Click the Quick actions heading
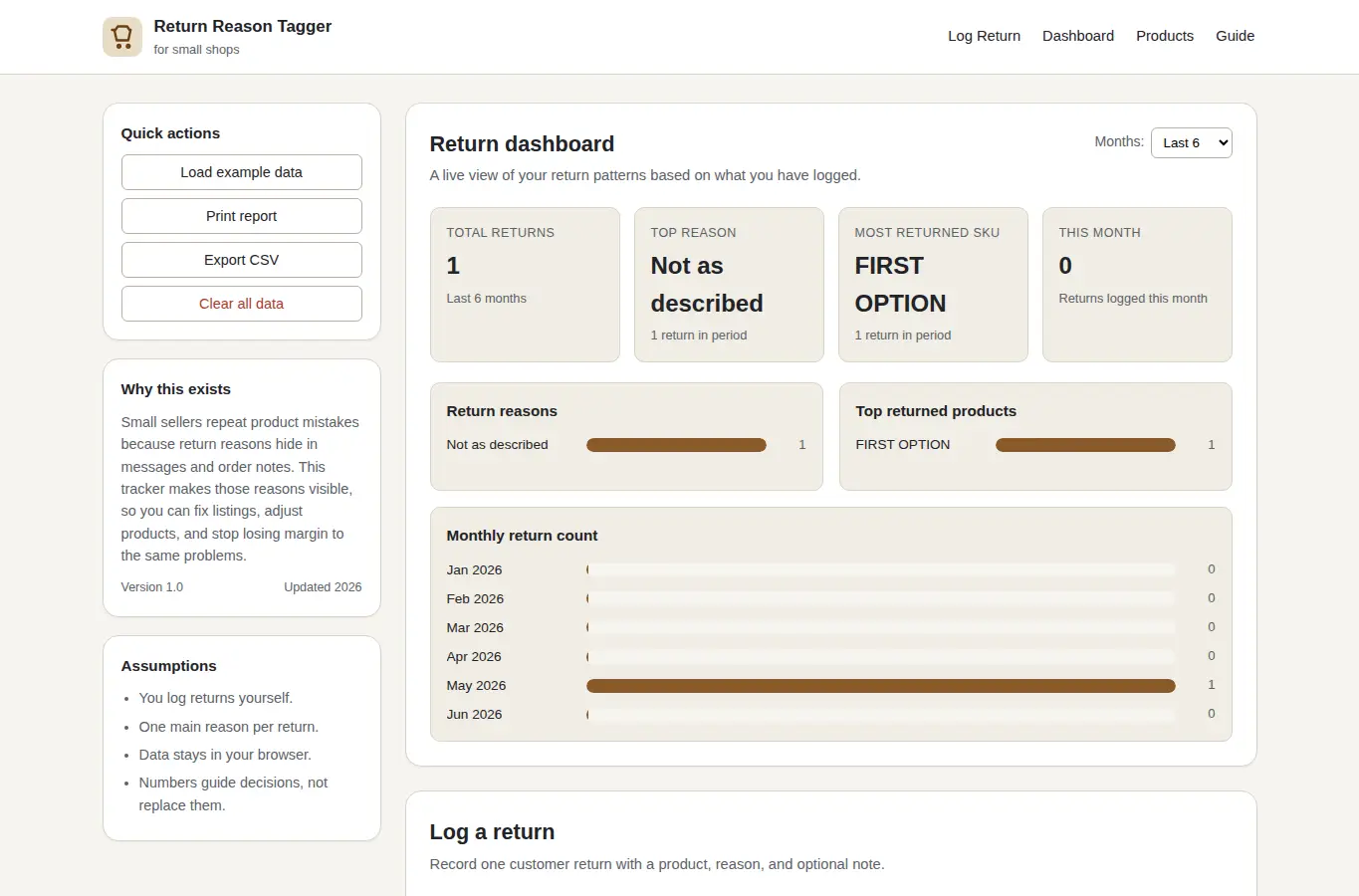Viewport: 1359px width, 896px height. click(170, 133)
